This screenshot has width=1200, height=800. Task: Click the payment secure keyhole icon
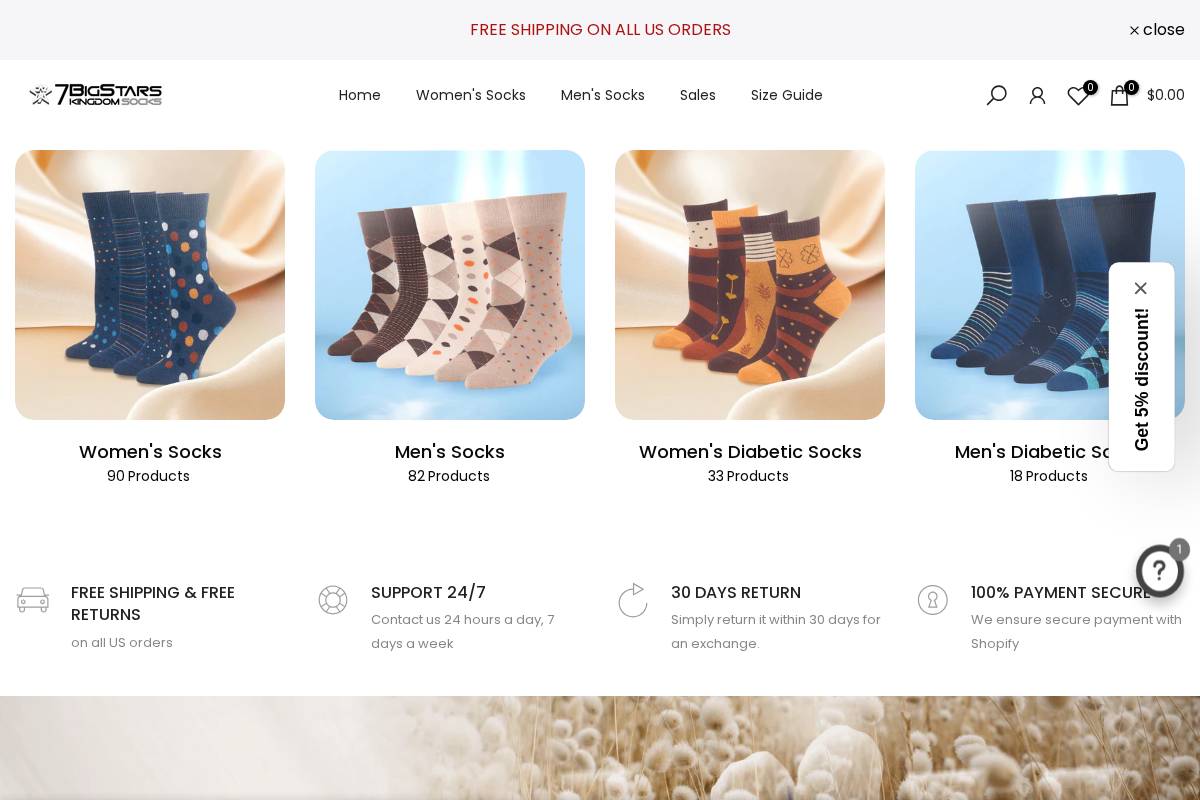933,600
